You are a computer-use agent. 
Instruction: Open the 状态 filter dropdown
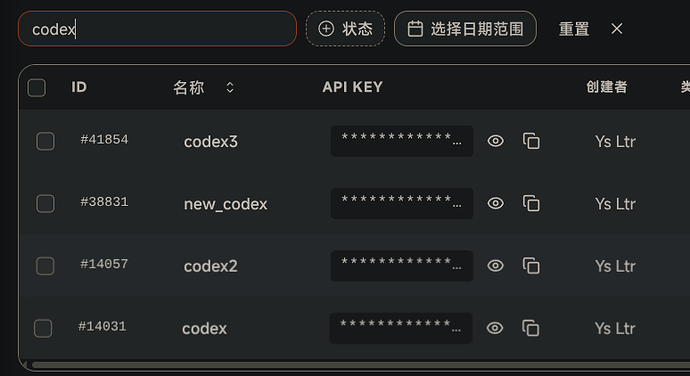(345, 29)
